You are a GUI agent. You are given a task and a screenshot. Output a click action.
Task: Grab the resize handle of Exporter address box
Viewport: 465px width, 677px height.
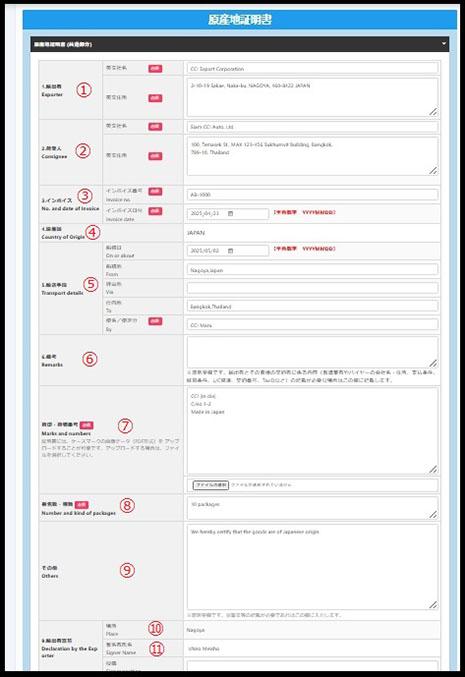point(433,112)
